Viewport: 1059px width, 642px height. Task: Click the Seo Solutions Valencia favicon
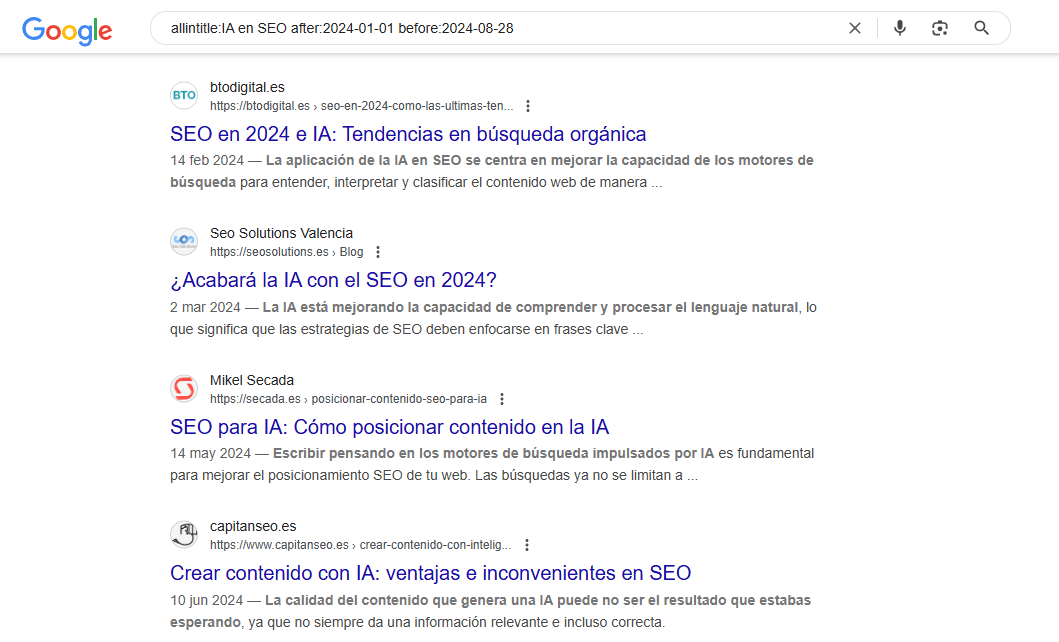coord(184,242)
